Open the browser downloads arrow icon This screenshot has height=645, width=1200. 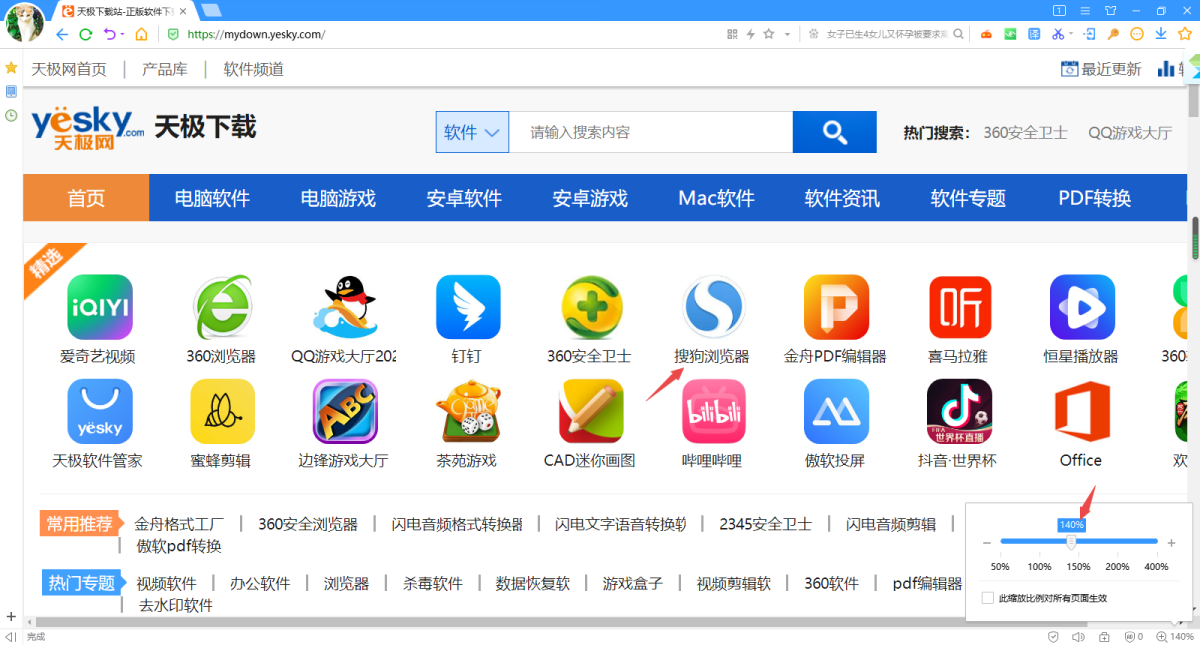1161,34
